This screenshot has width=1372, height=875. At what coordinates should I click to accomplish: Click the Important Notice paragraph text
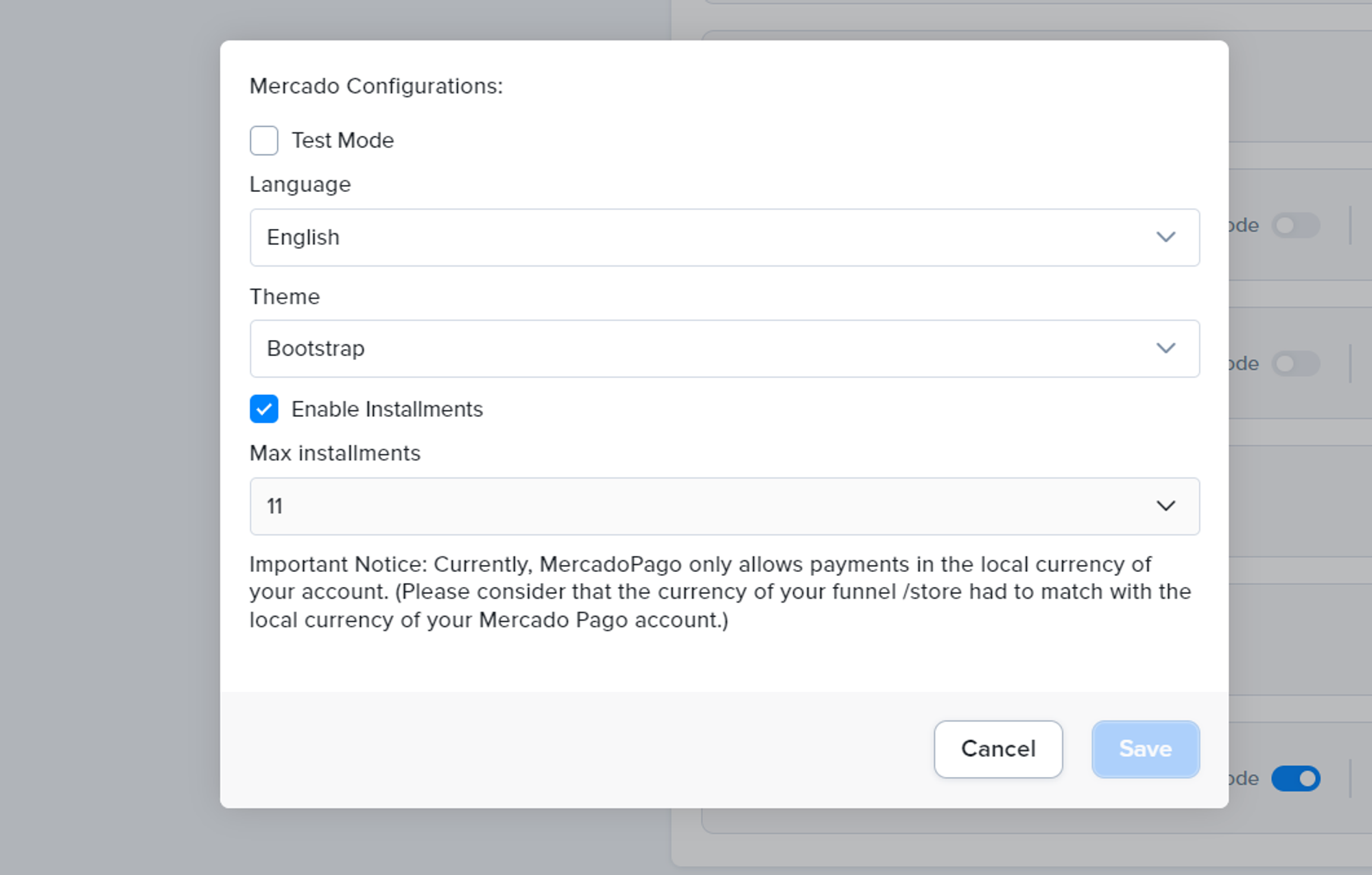(720, 592)
